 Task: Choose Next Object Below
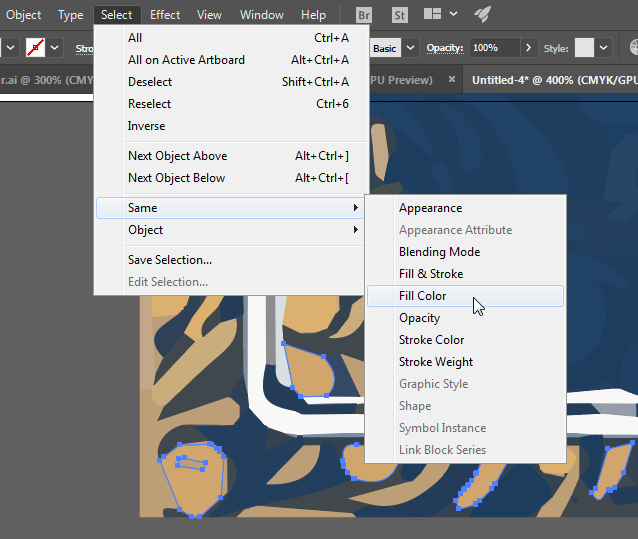click(231, 178)
